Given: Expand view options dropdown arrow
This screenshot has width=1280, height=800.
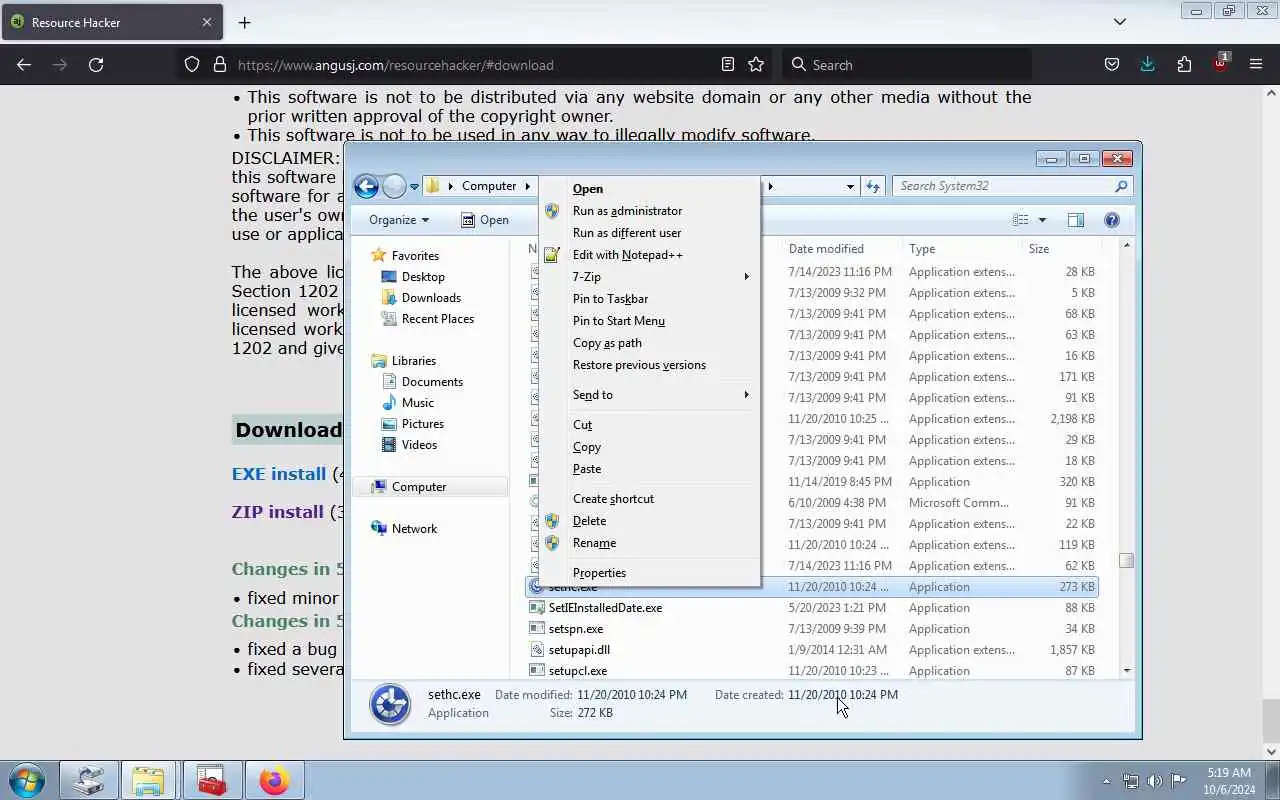Looking at the screenshot, I should tap(1042, 220).
